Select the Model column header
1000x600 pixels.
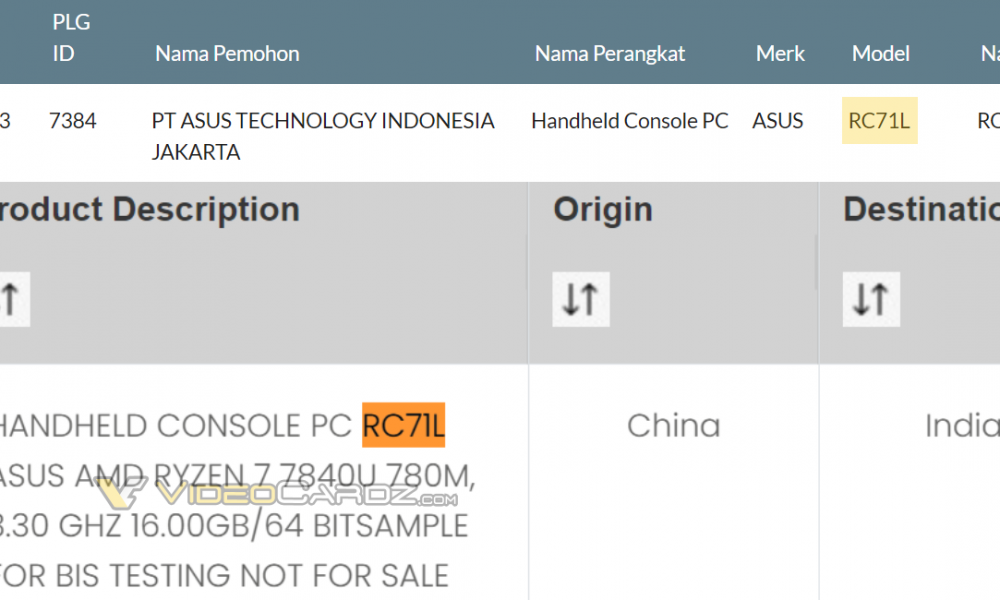[x=880, y=54]
